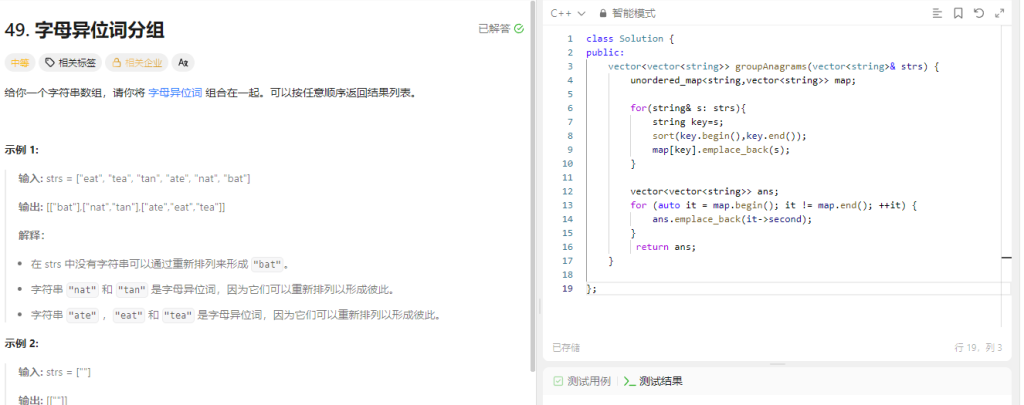Click the lock icon beside 智能模式
Viewport: 1024px width, 405px height.
click(x=603, y=13)
